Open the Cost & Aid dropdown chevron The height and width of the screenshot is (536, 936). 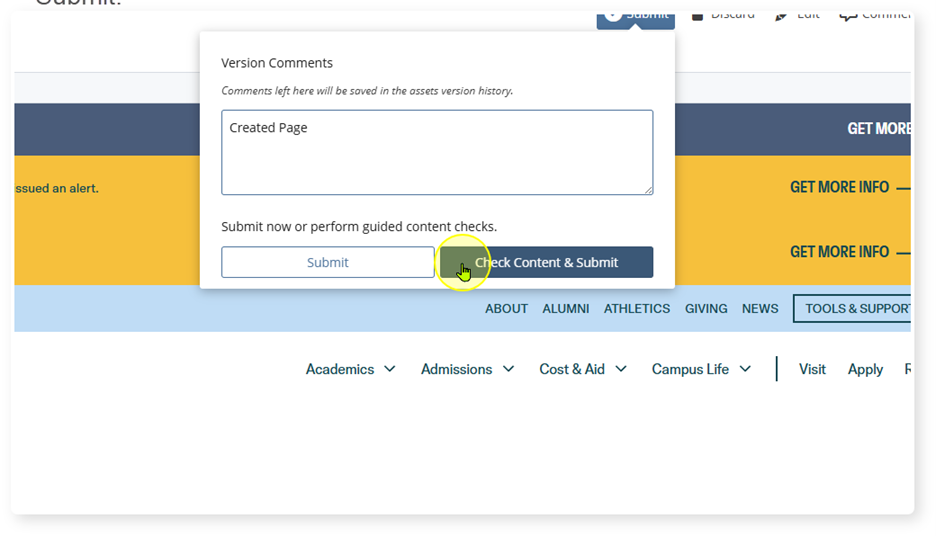[x=621, y=369]
